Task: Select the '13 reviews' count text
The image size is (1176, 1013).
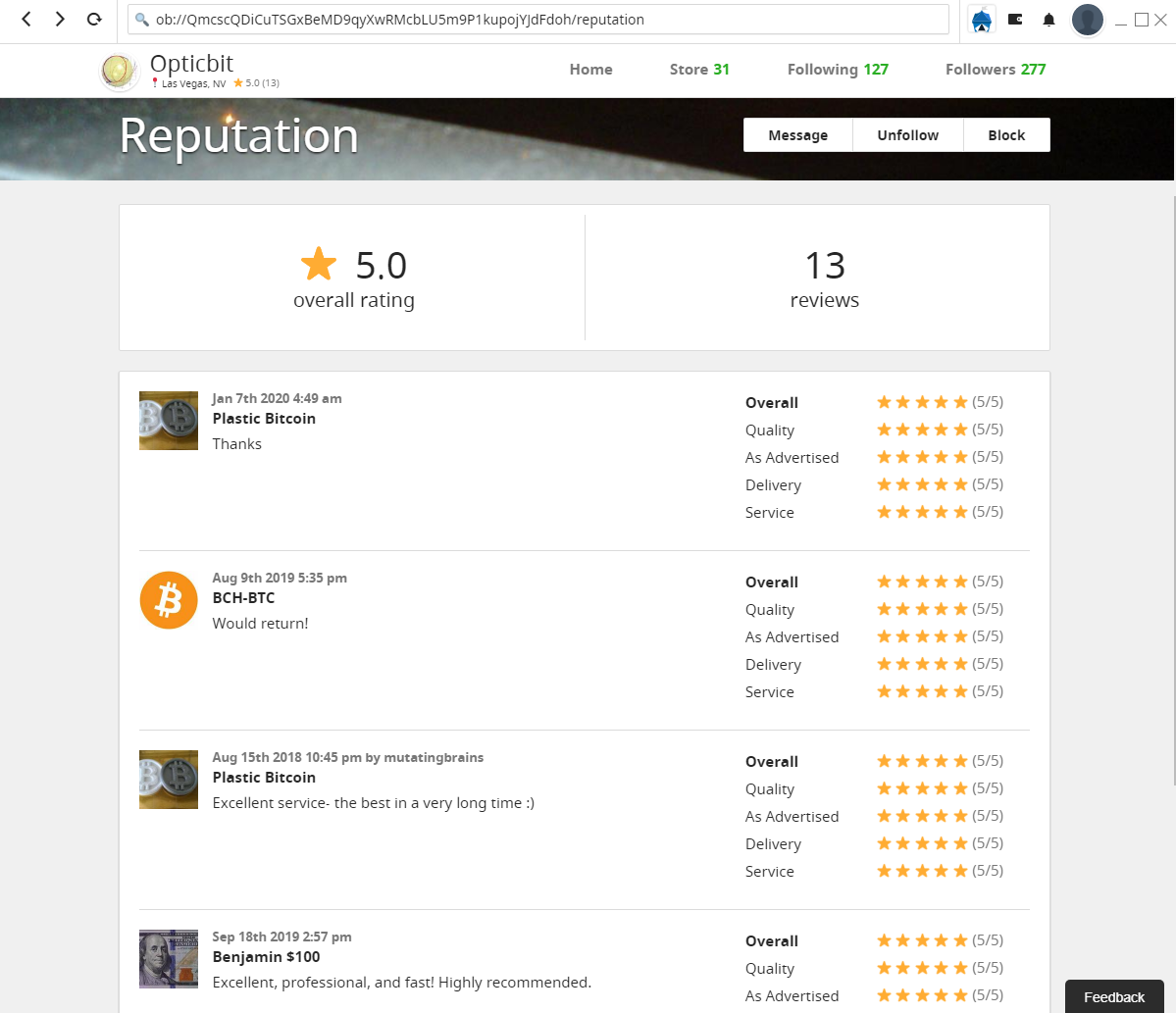Action: click(824, 279)
